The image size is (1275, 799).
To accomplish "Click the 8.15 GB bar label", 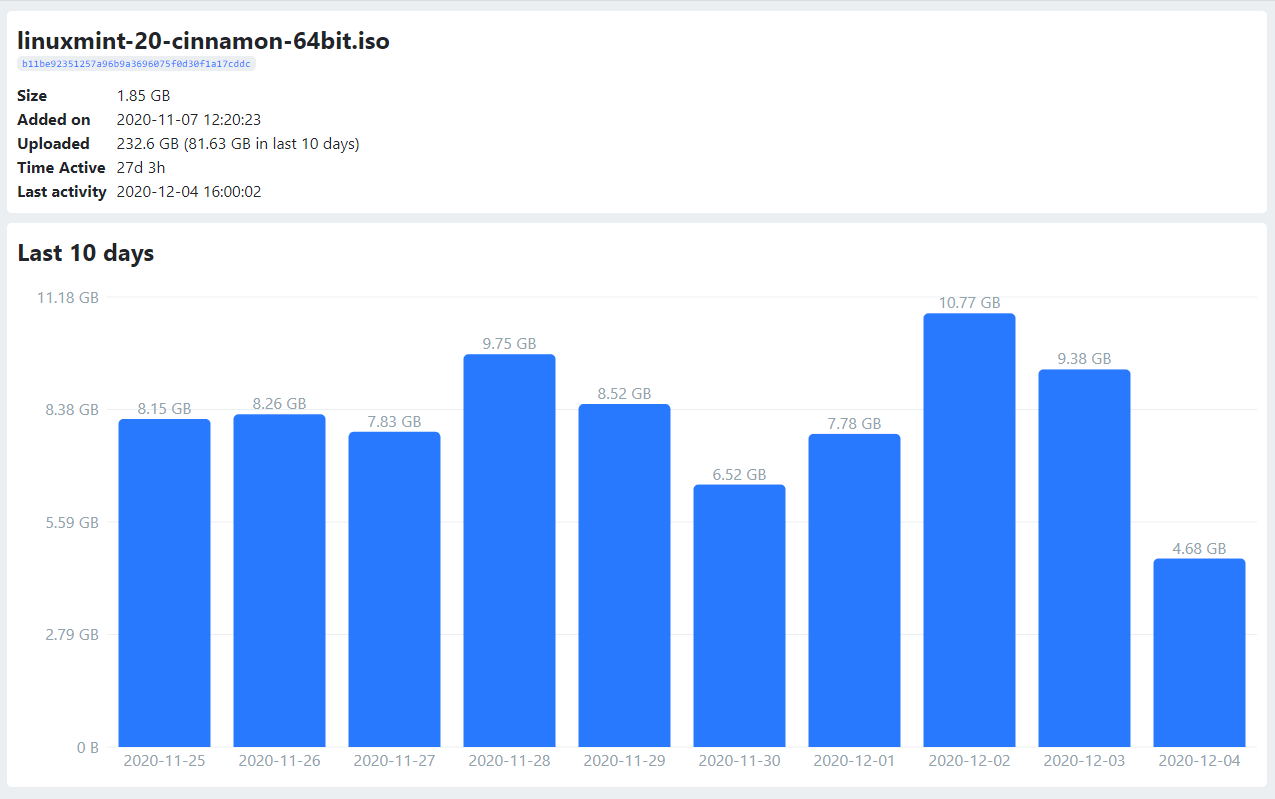I will tap(164, 408).
